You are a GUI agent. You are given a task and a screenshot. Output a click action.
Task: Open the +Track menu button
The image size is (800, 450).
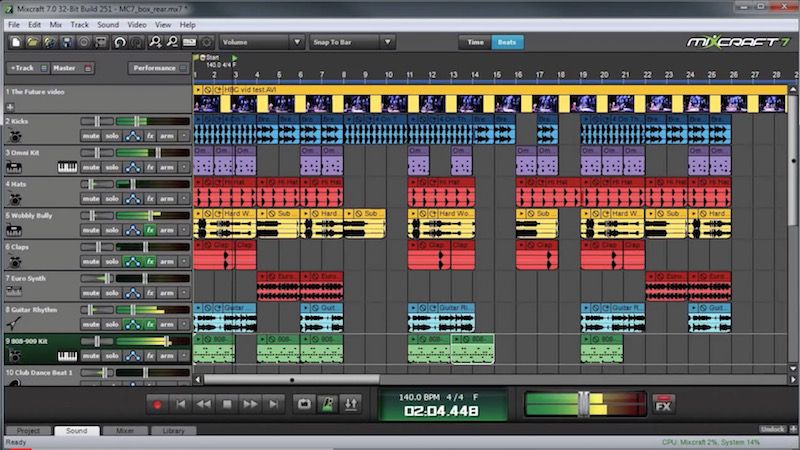(x=28, y=68)
